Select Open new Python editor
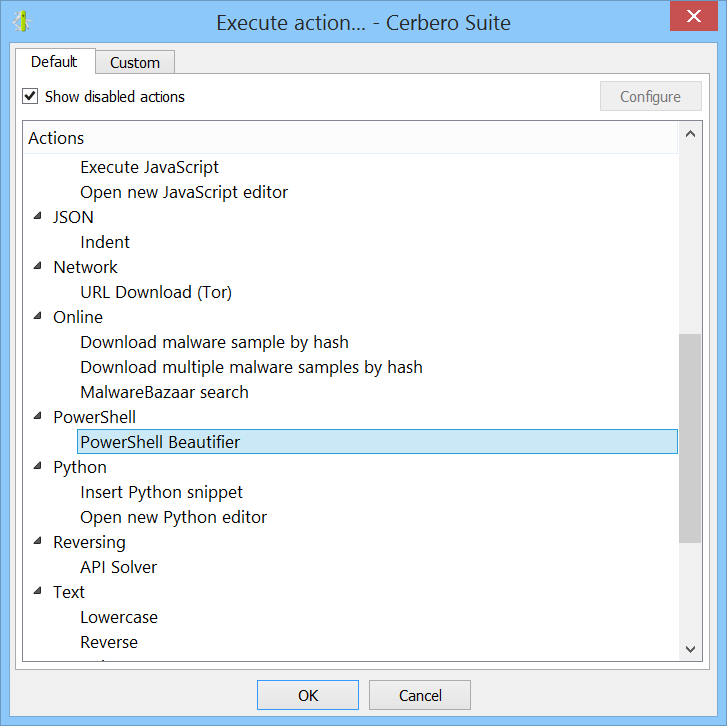The width and height of the screenshot is (727, 726). (173, 518)
